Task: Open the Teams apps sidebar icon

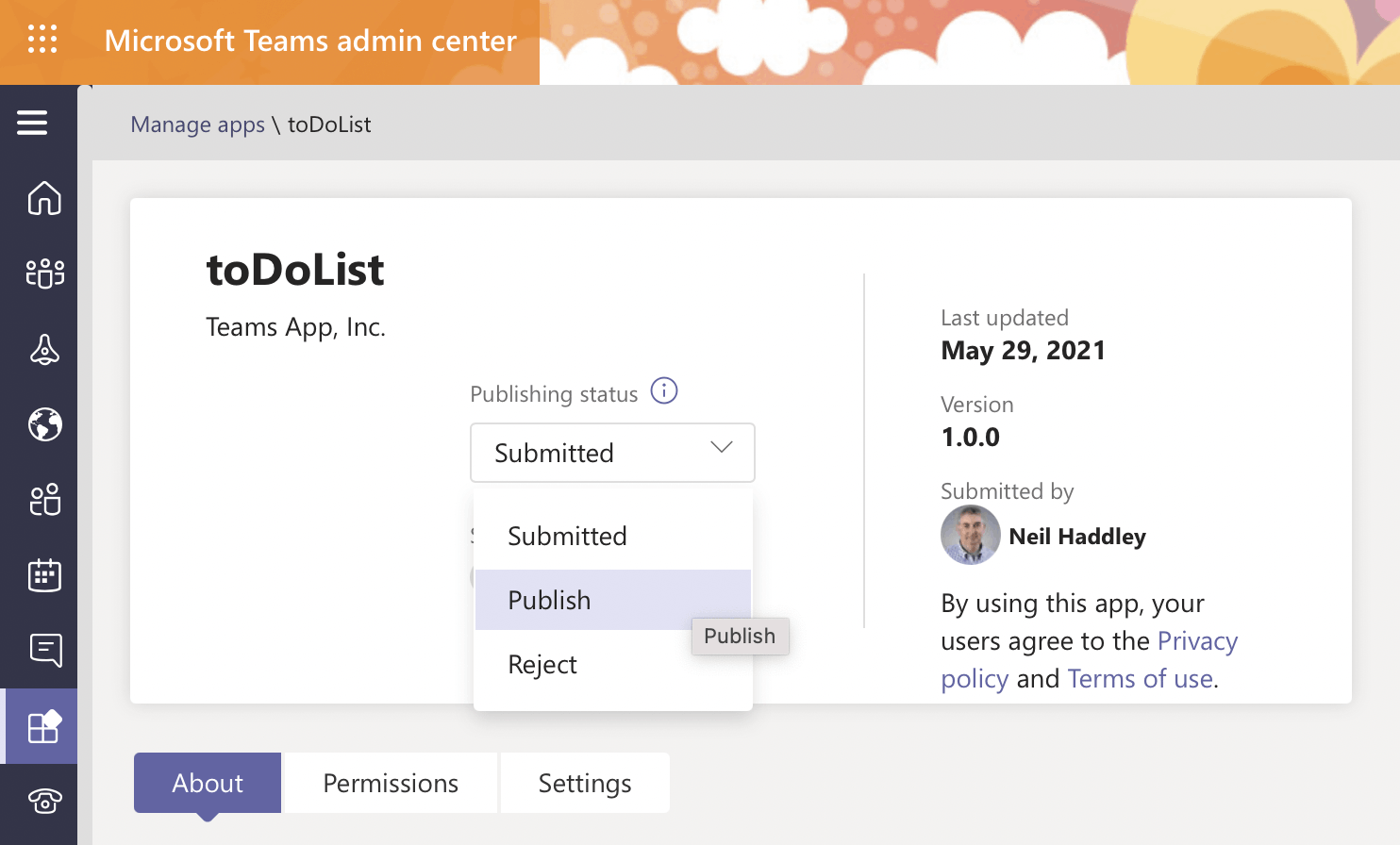Action: coord(43,726)
